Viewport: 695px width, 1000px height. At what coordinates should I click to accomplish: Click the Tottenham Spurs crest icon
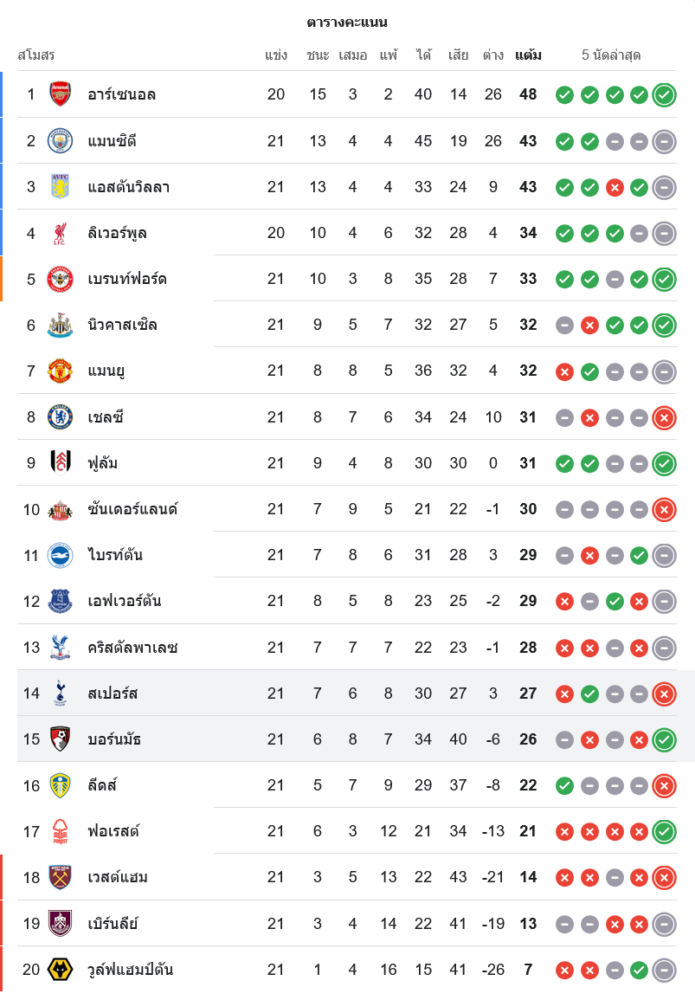[x=61, y=693]
